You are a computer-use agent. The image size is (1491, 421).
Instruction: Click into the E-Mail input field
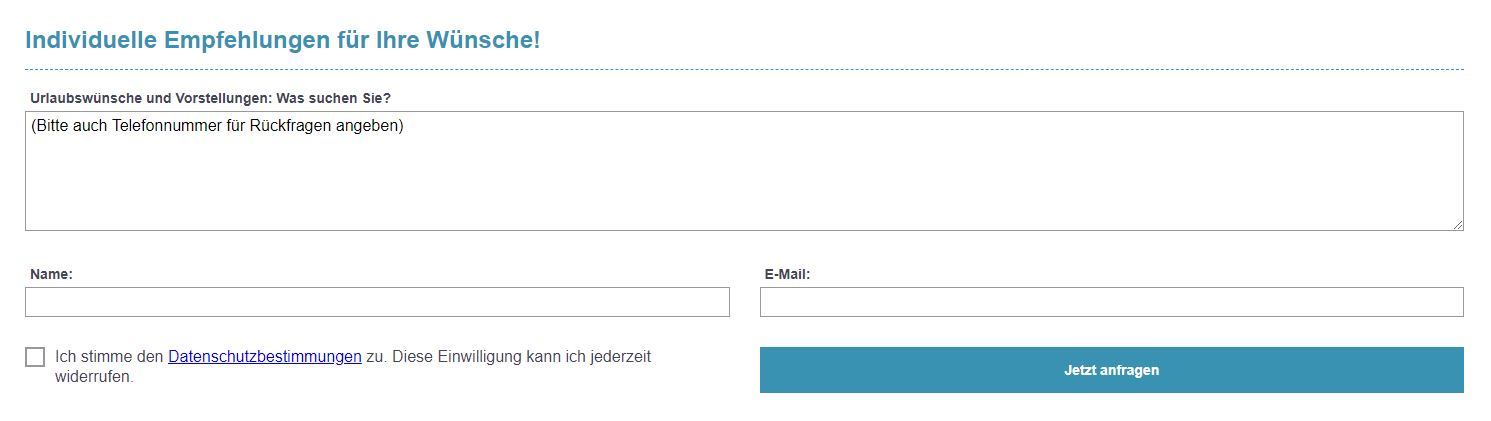[1111, 302]
